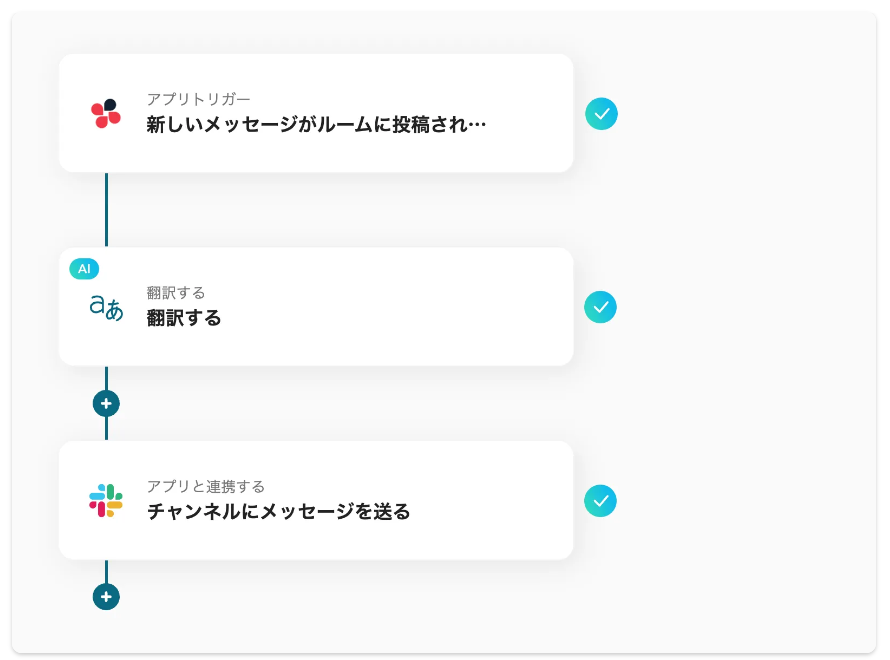The image size is (890, 660).
Task: Click the checkmark beside the Slack message step
Action: click(x=601, y=500)
